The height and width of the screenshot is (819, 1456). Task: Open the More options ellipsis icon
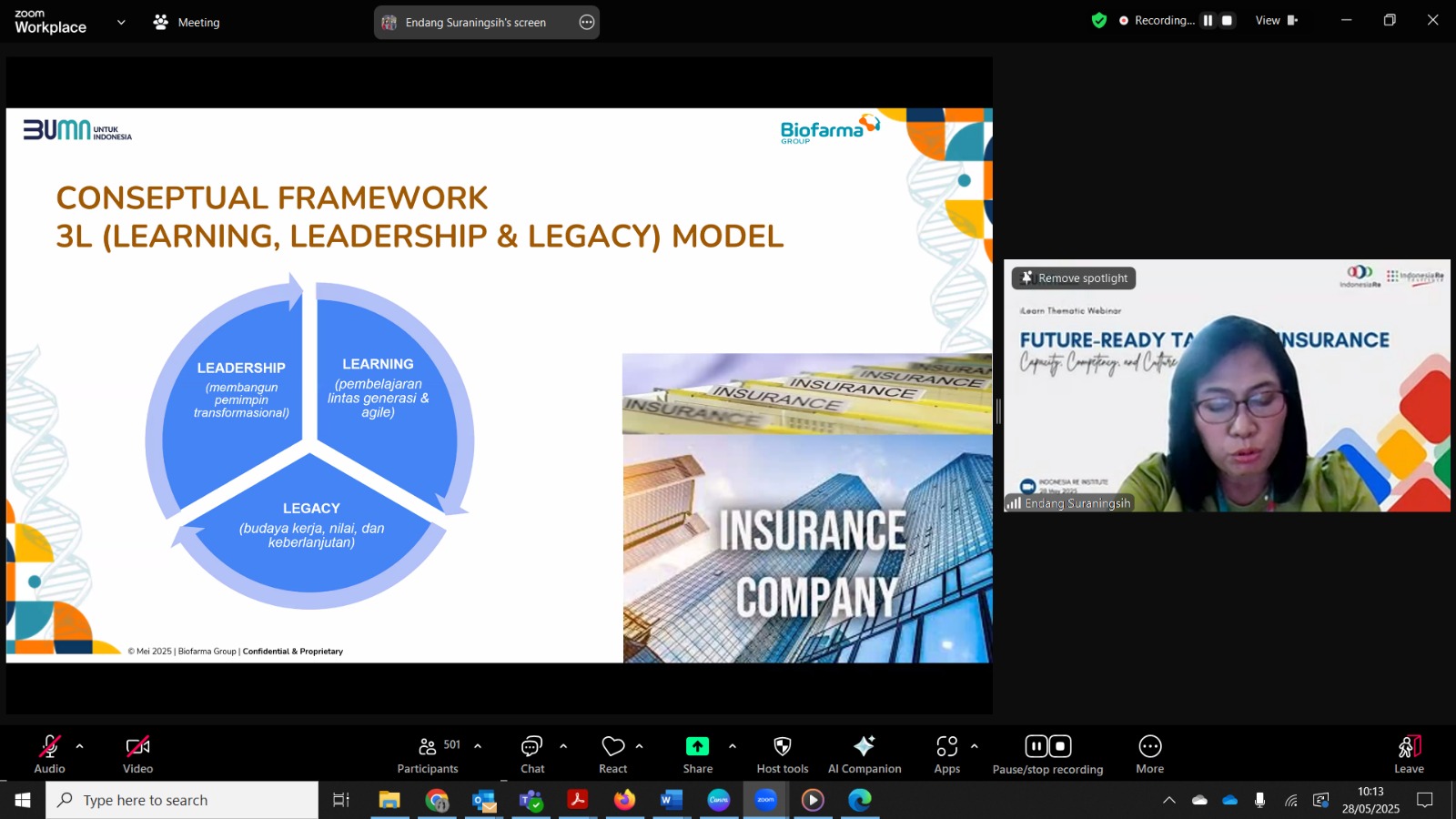(x=1150, y=747)
